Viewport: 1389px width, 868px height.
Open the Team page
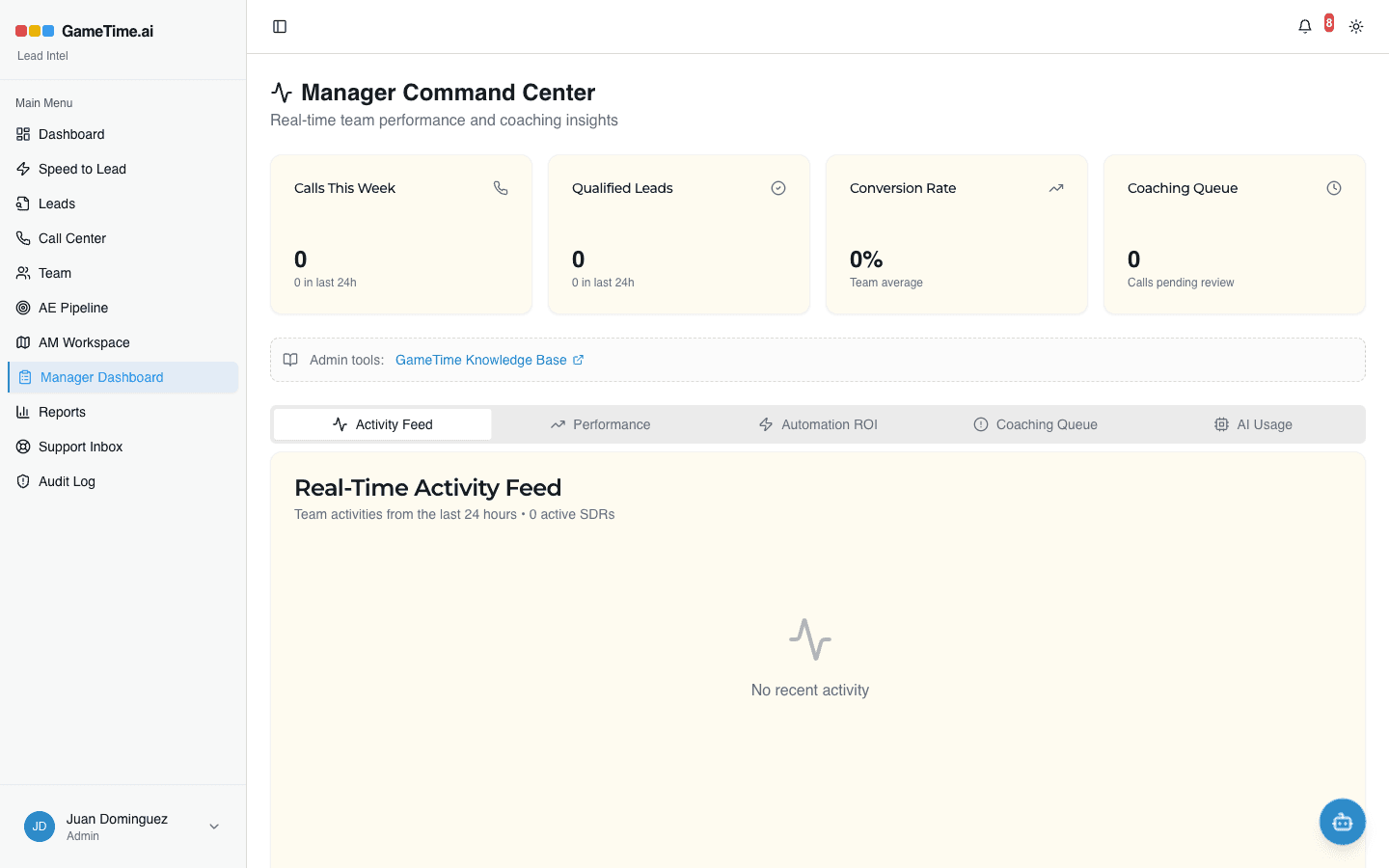click(x=123, y=273)
